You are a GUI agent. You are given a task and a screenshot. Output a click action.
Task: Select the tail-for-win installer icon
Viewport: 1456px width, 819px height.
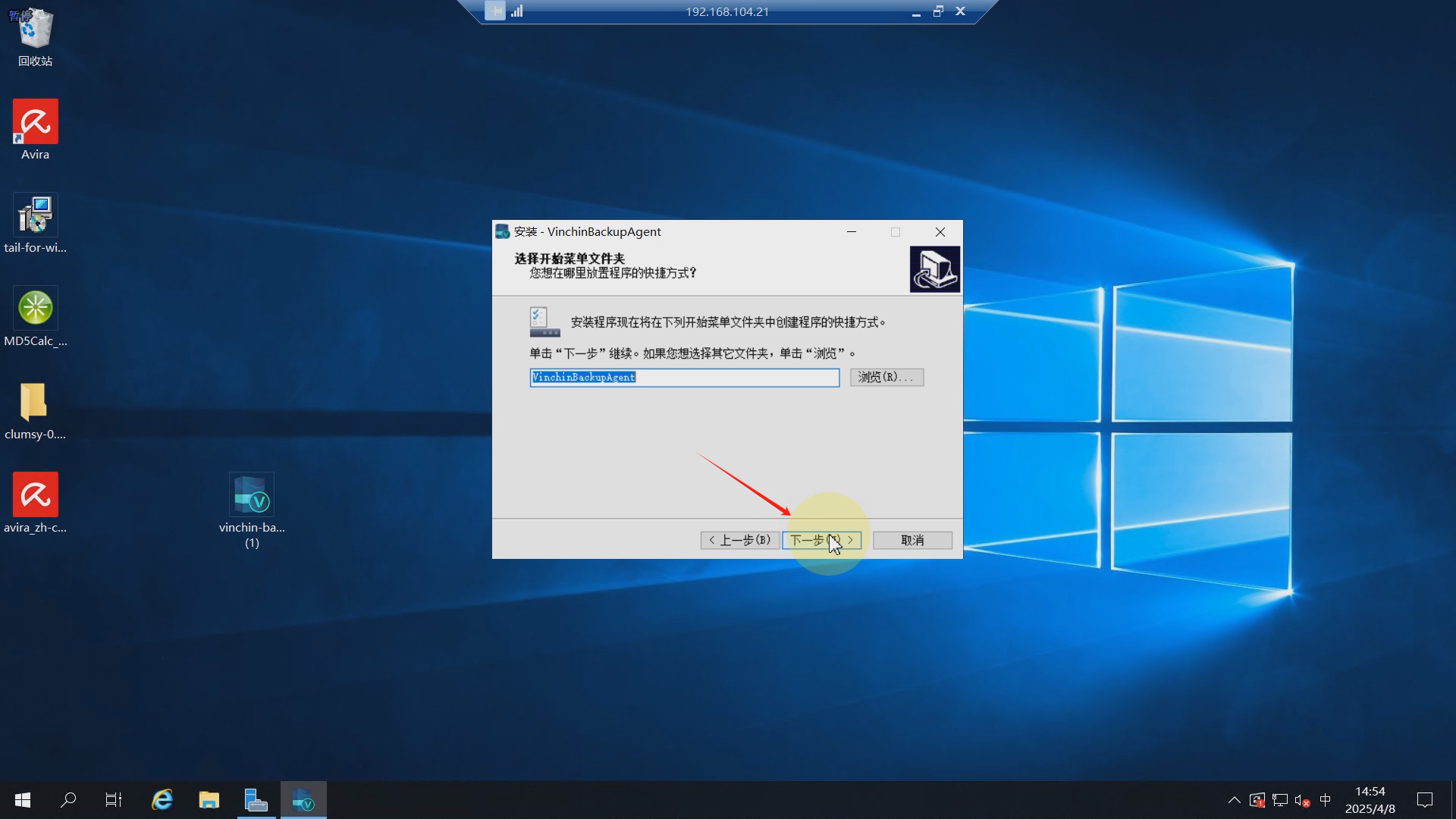click(35, 215)
